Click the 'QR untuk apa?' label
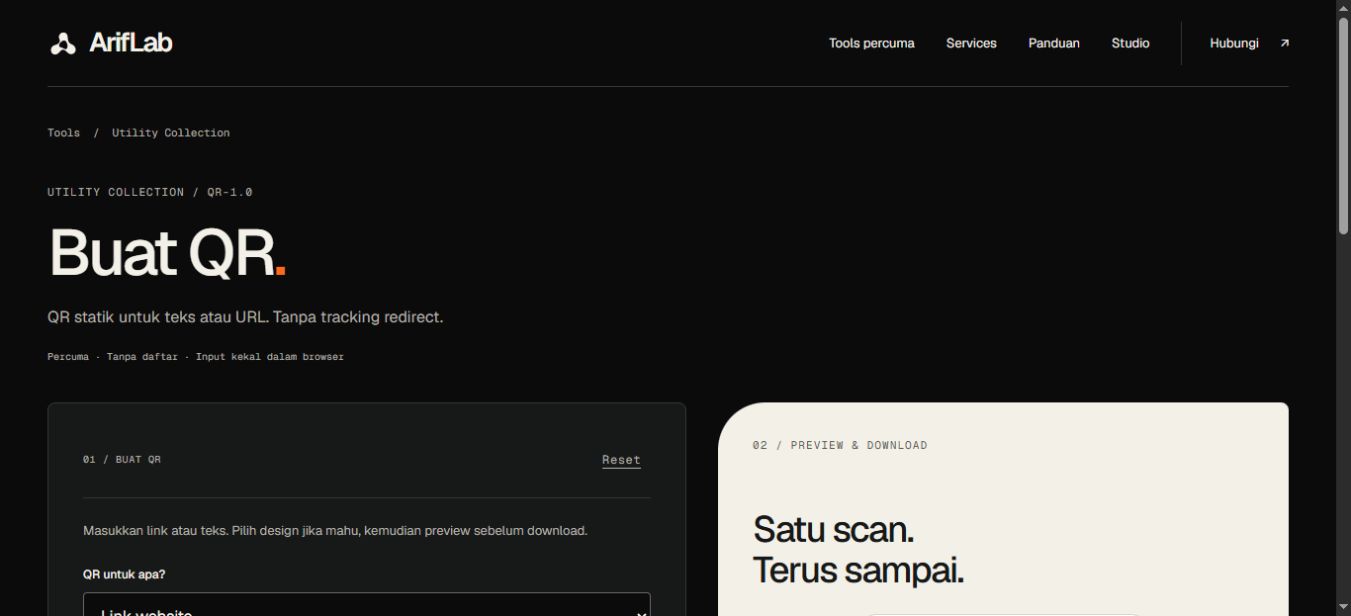The height and width of the screenshot is (616, 1351). click(x=124, y=575)
